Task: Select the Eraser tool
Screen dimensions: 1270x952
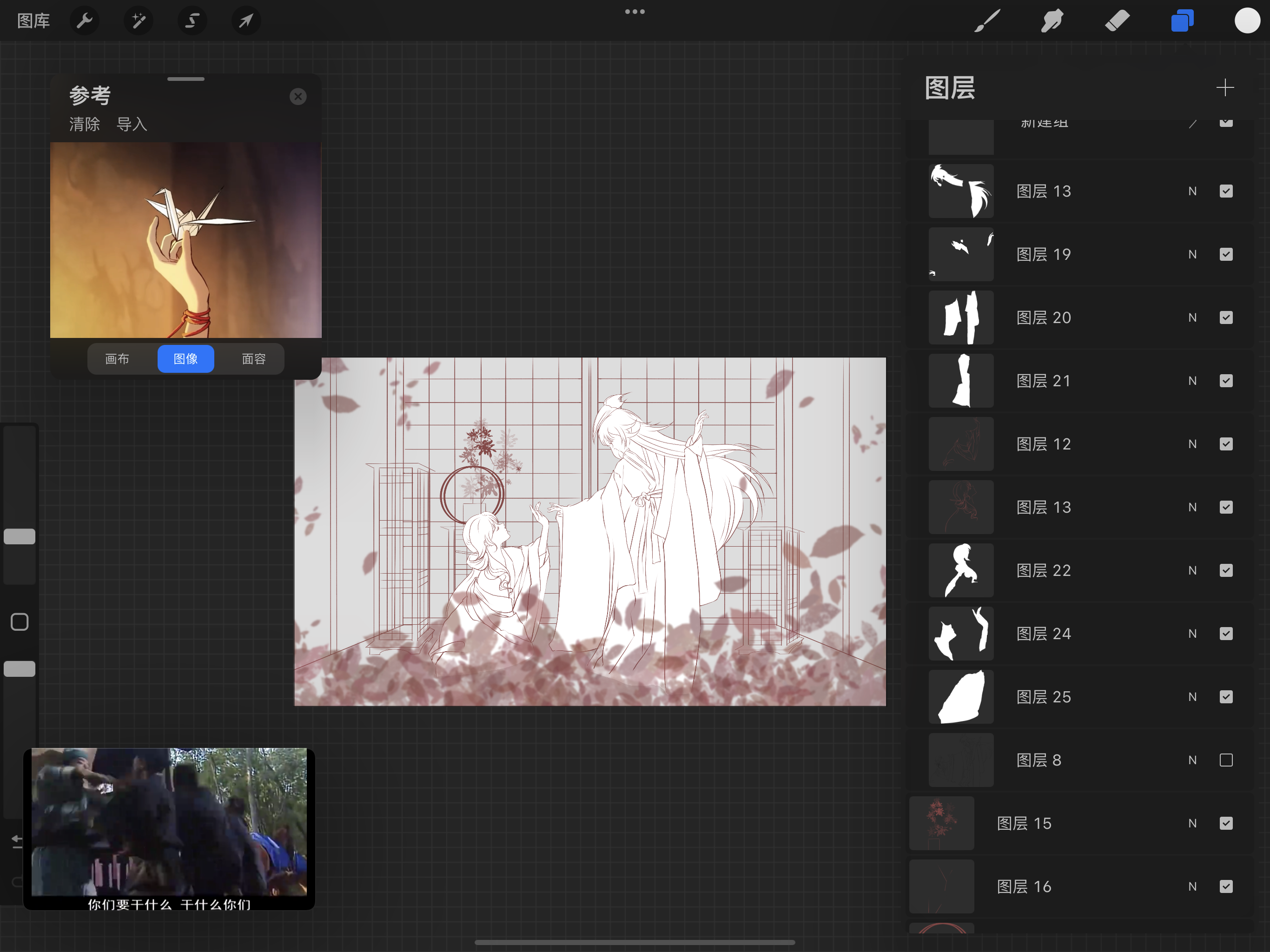Action: coord(1117,21)
